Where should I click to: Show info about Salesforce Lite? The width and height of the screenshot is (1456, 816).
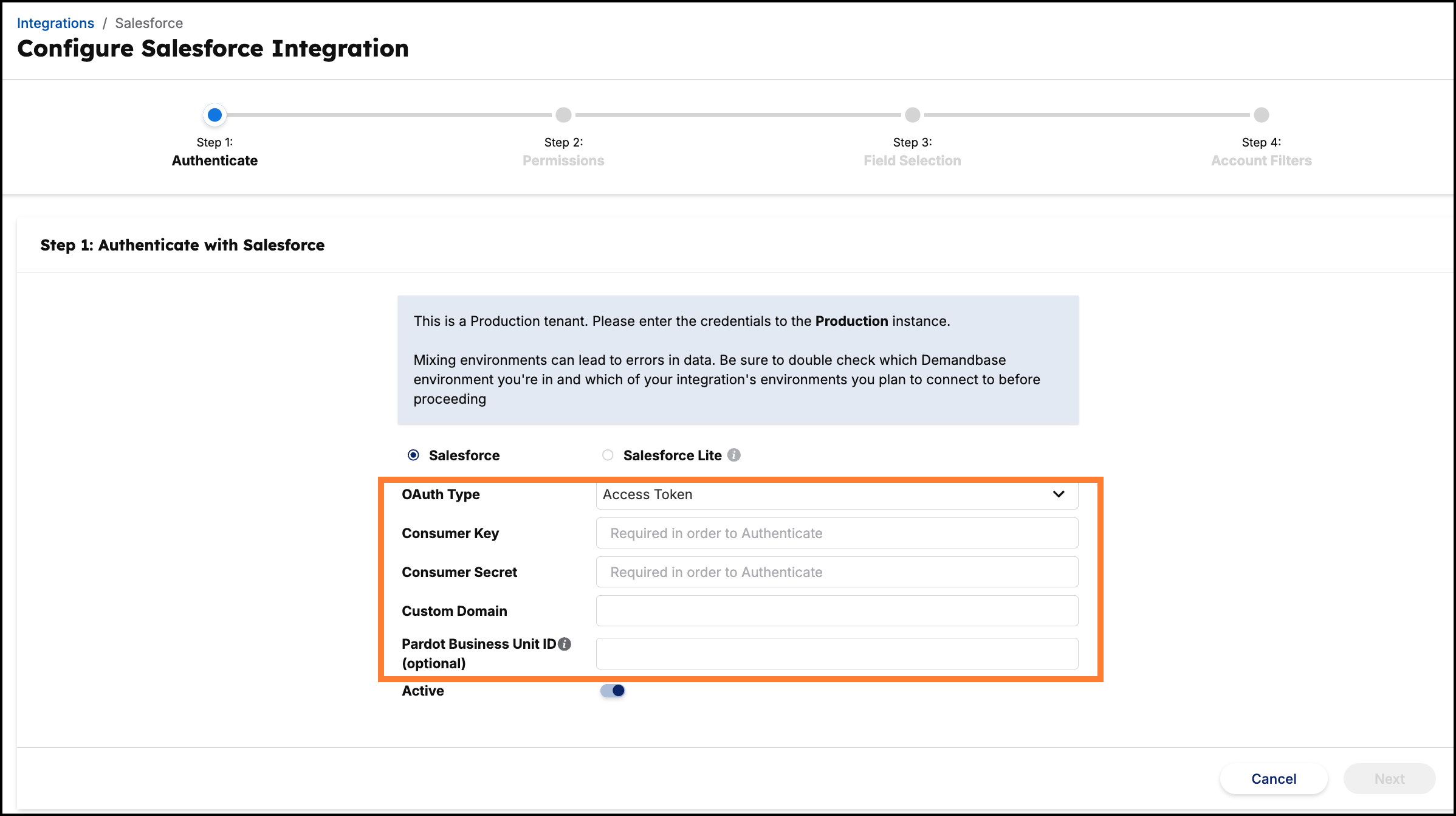click(x=734, y=455)
